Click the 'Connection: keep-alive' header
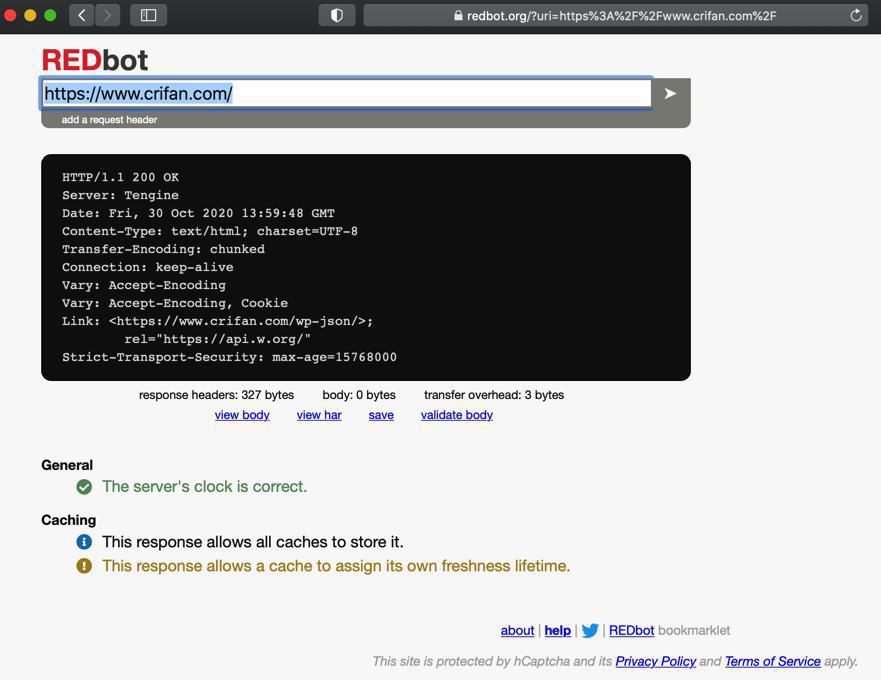This screenshot has height=680, width=881. point(147,267)
